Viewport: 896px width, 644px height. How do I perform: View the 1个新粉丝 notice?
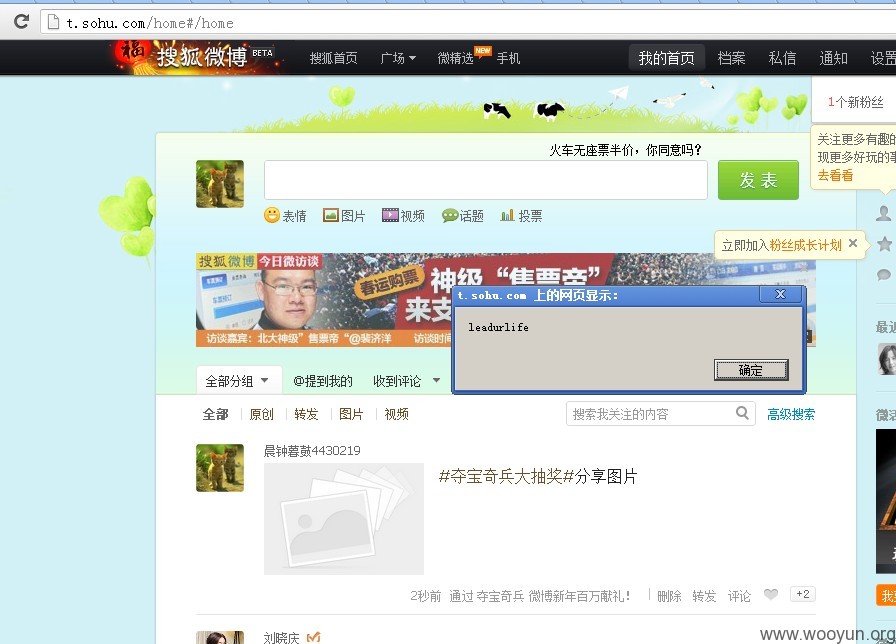(x=855, y=102)
